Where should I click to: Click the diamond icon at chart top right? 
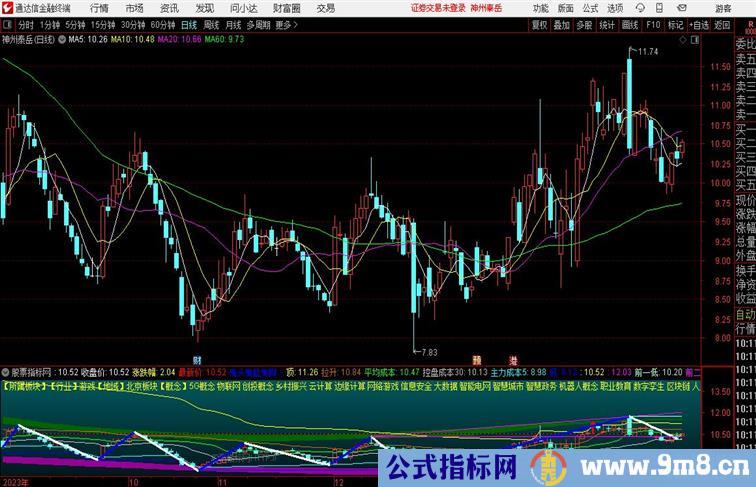tap(684, 40)
